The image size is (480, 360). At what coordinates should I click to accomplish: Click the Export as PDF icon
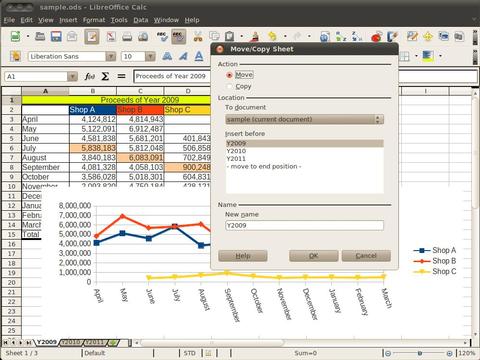click(x=111, y=36)
